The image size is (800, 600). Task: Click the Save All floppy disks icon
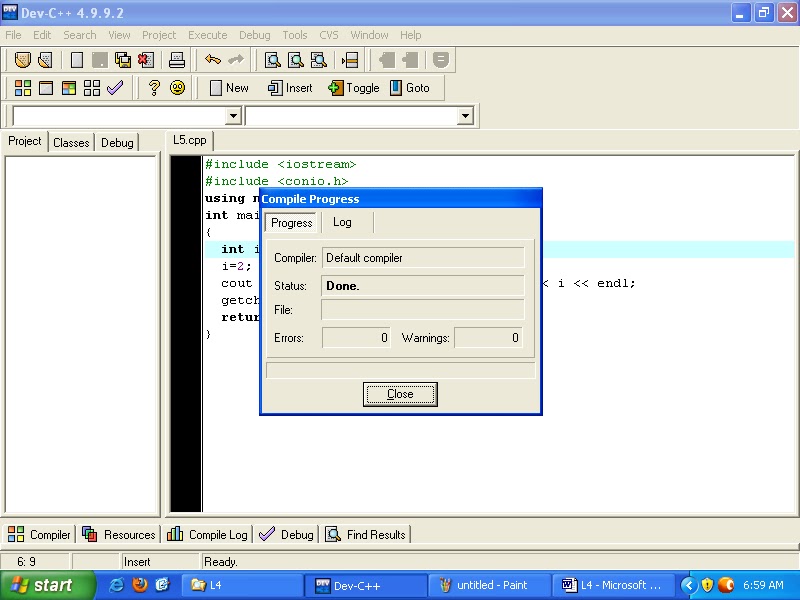pos(123,60)
